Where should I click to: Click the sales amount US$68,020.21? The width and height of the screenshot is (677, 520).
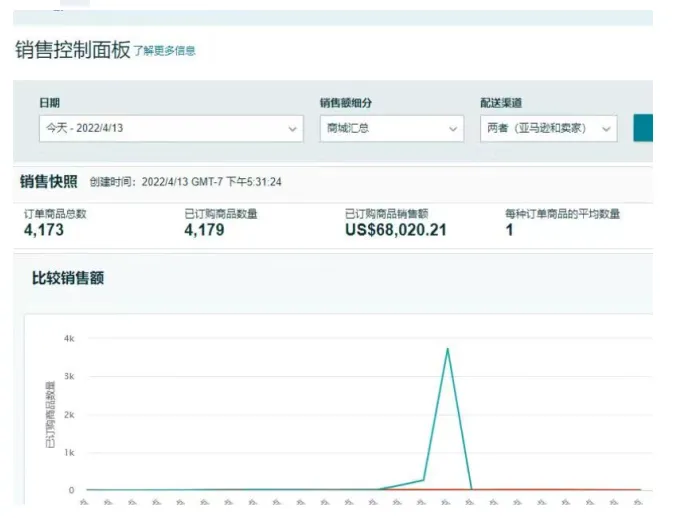(396, 230)
